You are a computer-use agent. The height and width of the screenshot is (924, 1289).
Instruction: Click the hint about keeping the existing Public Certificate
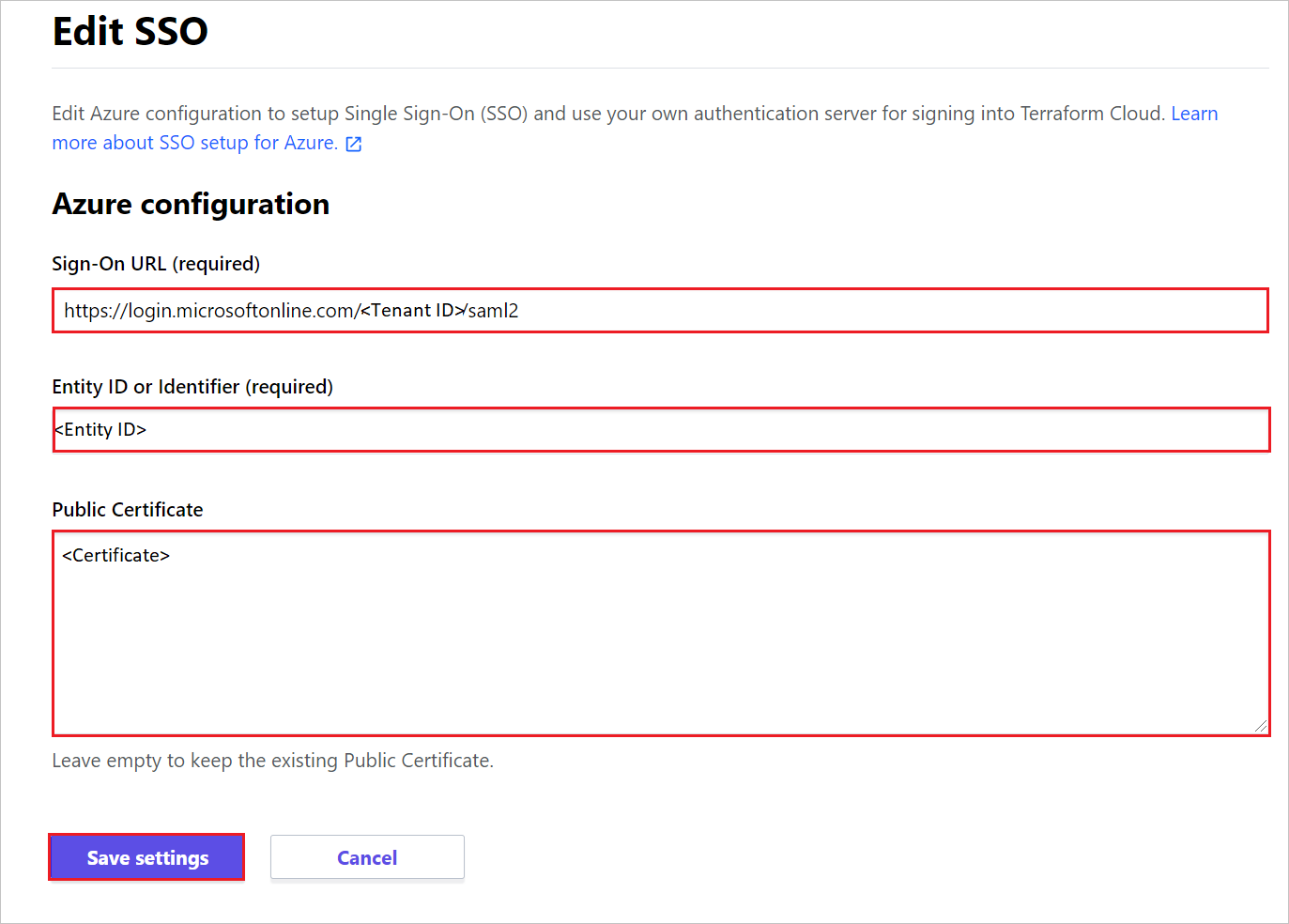click(272, 761)
